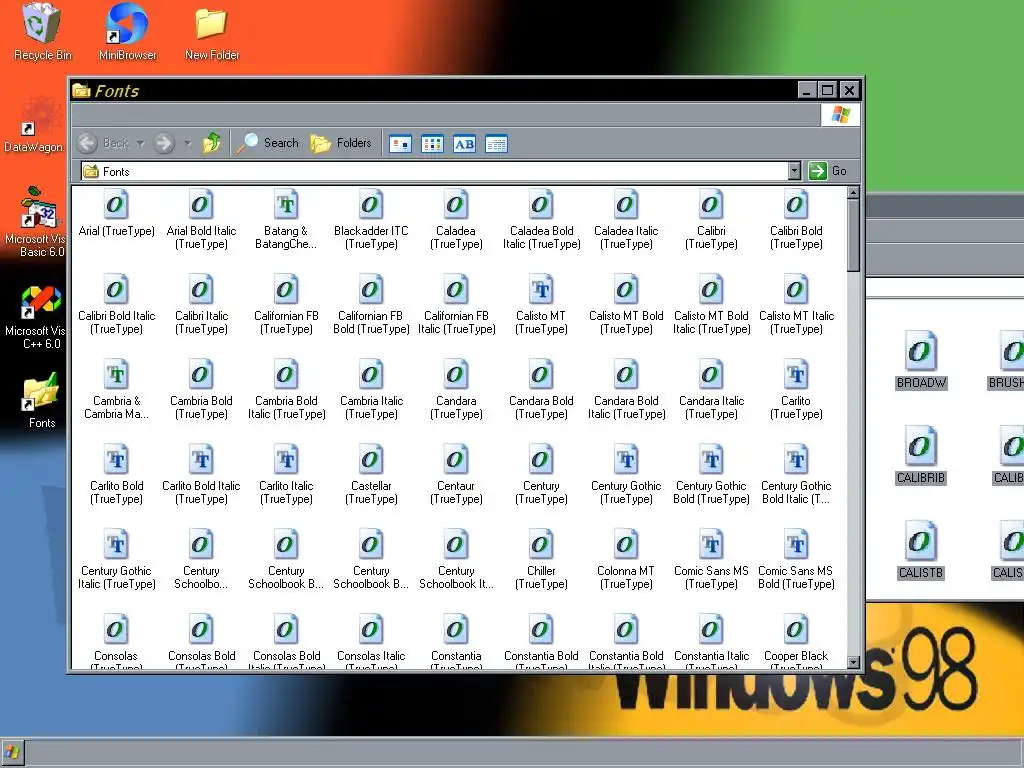Click the Search toolbar button
Screen dimensions: 1024x768
[268, 143]
